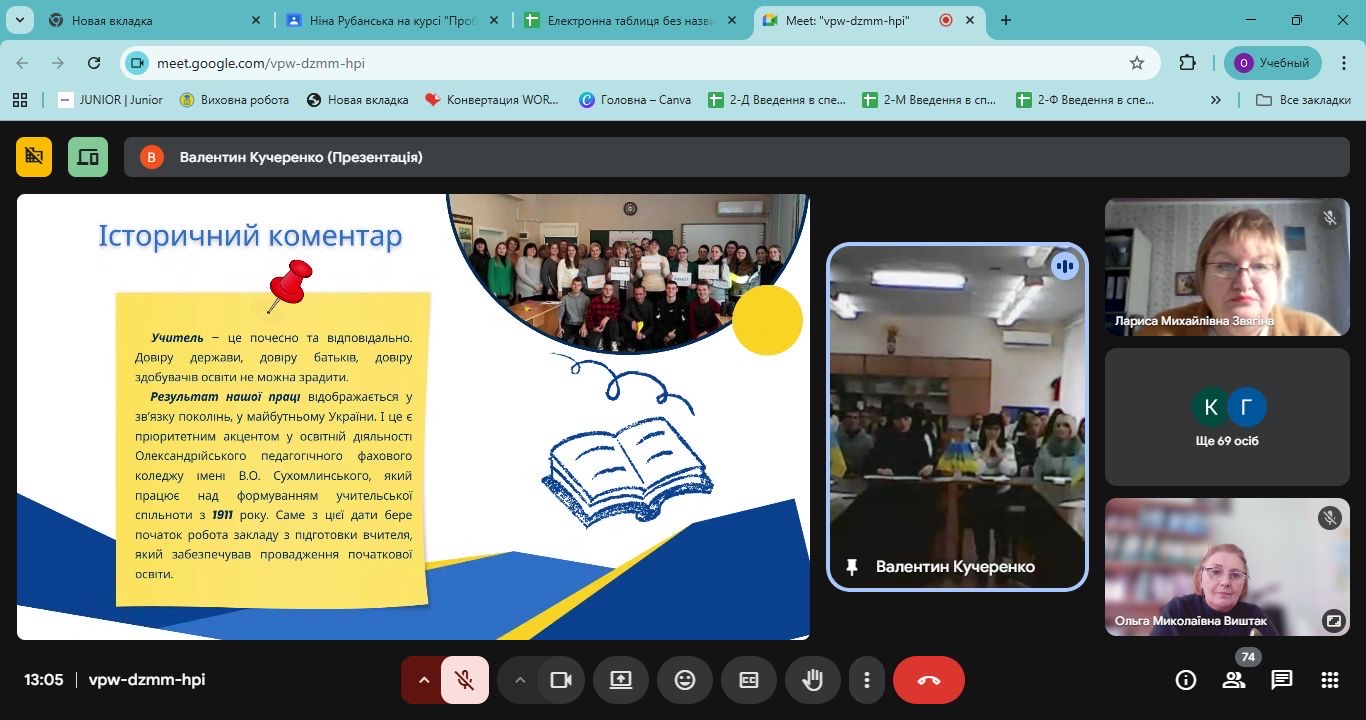Open a new browser tab
Image resolution: width=1366 pixels, height=720 pixels.
(1006, 20)
